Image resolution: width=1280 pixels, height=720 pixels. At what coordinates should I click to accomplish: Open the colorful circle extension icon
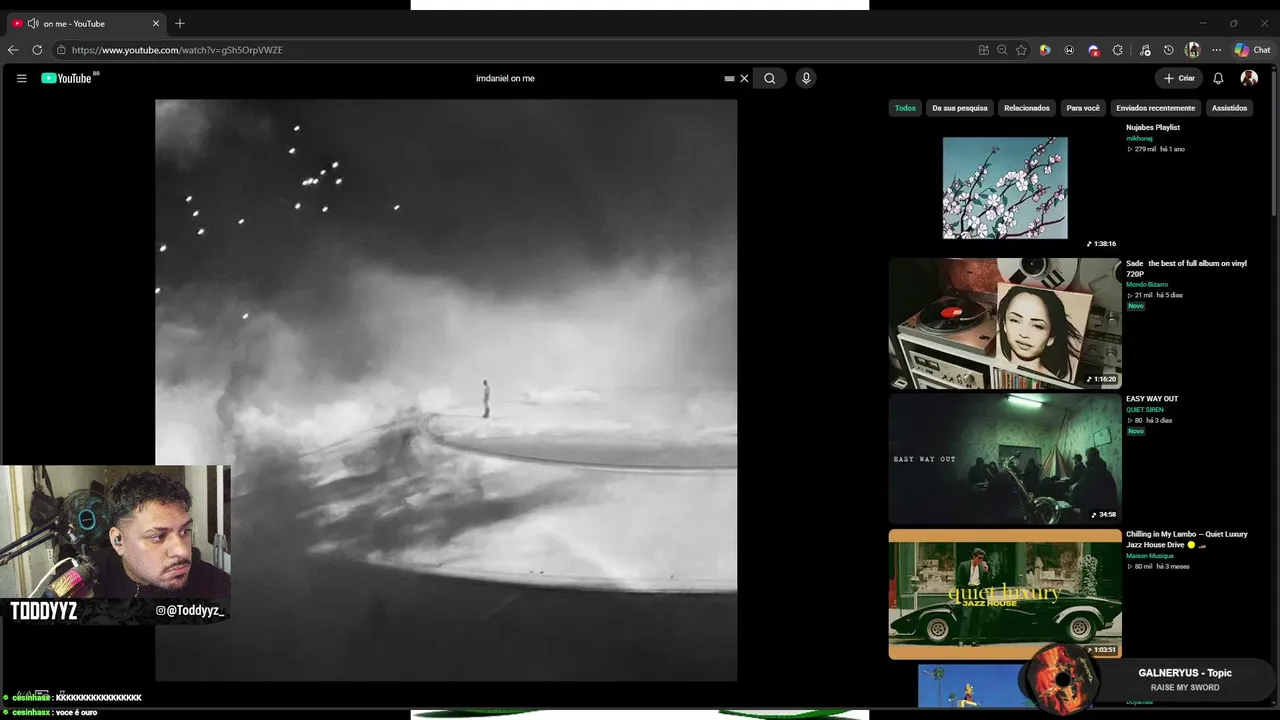point(1045,50)
